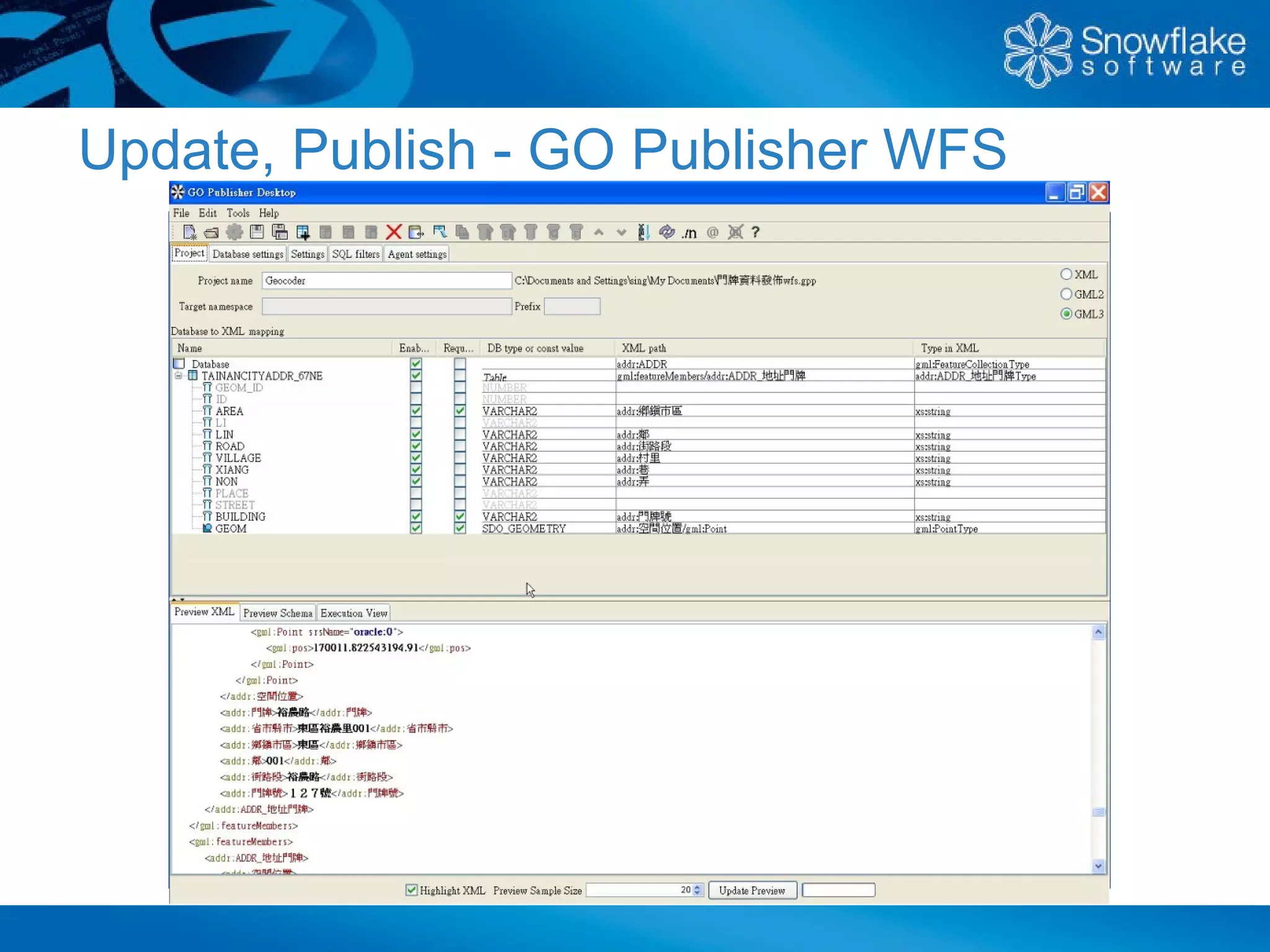The image size is (1270, 952).
Task: Click the crossed-out X toolbar icon
Action: (x=735, y=232)
